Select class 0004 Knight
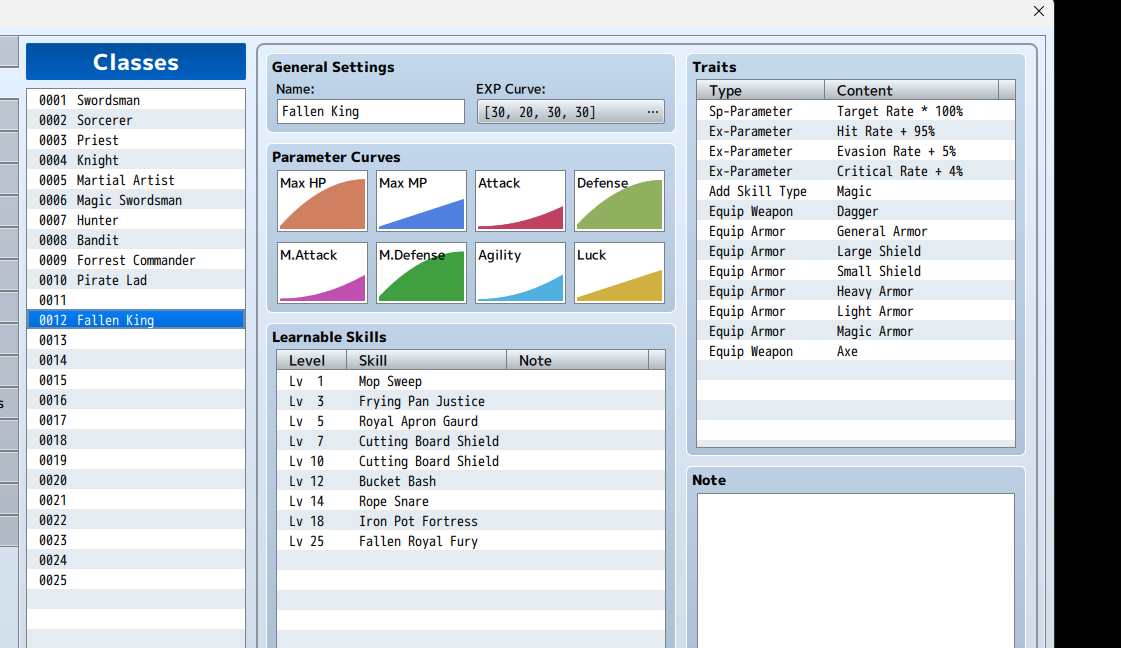This screenshot has height=648, width=1121. pyautogui.click(x=136, y=160)
